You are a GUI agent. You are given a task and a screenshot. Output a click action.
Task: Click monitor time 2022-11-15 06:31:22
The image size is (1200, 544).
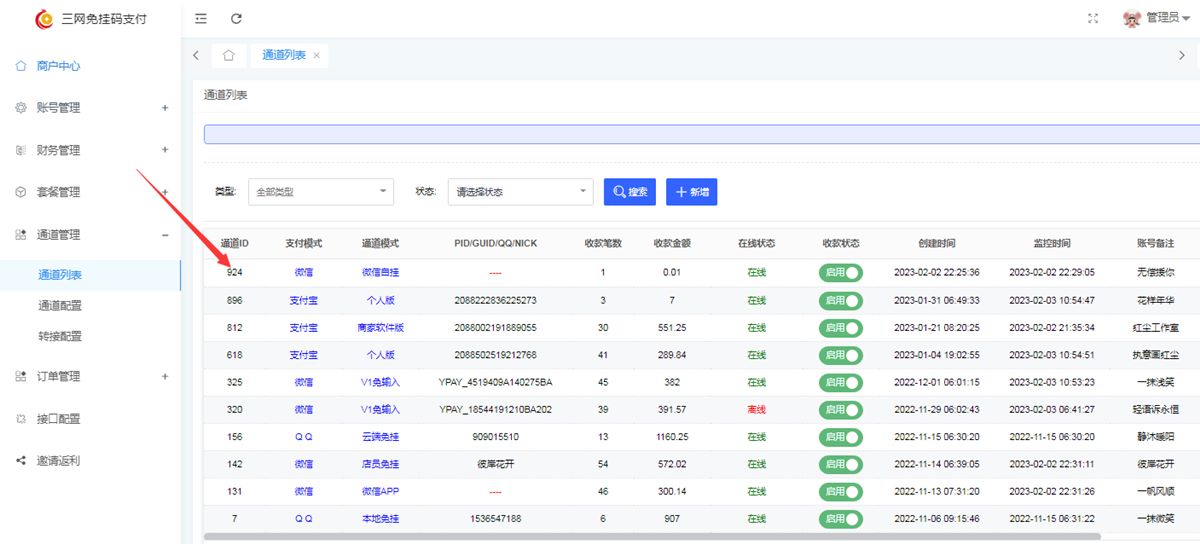pos(1051,519)
